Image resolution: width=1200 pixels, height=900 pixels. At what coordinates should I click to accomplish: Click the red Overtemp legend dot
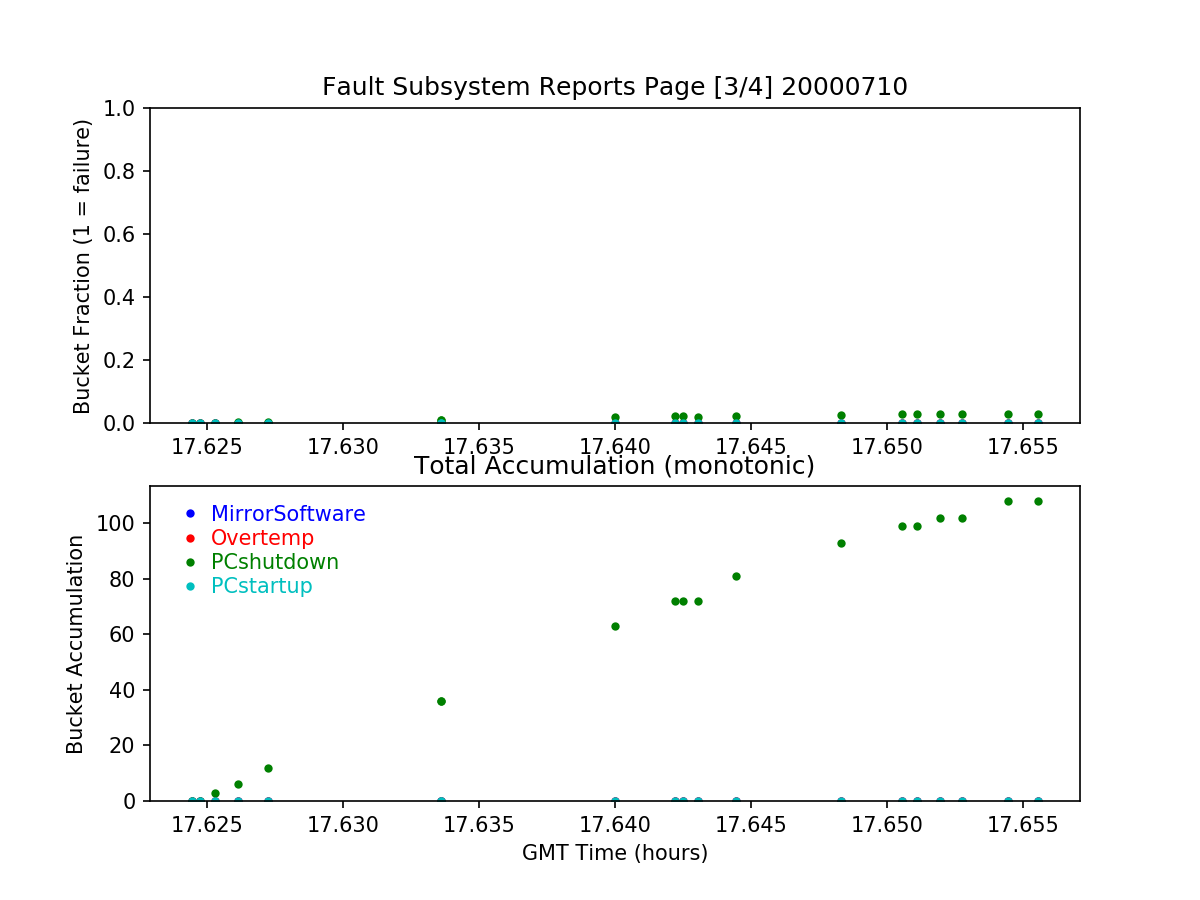[190, 538]
